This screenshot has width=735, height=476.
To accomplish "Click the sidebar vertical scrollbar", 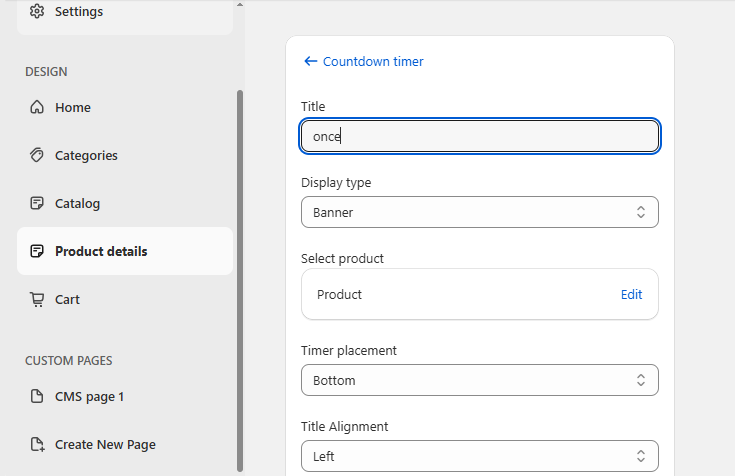I will (240, 280).
